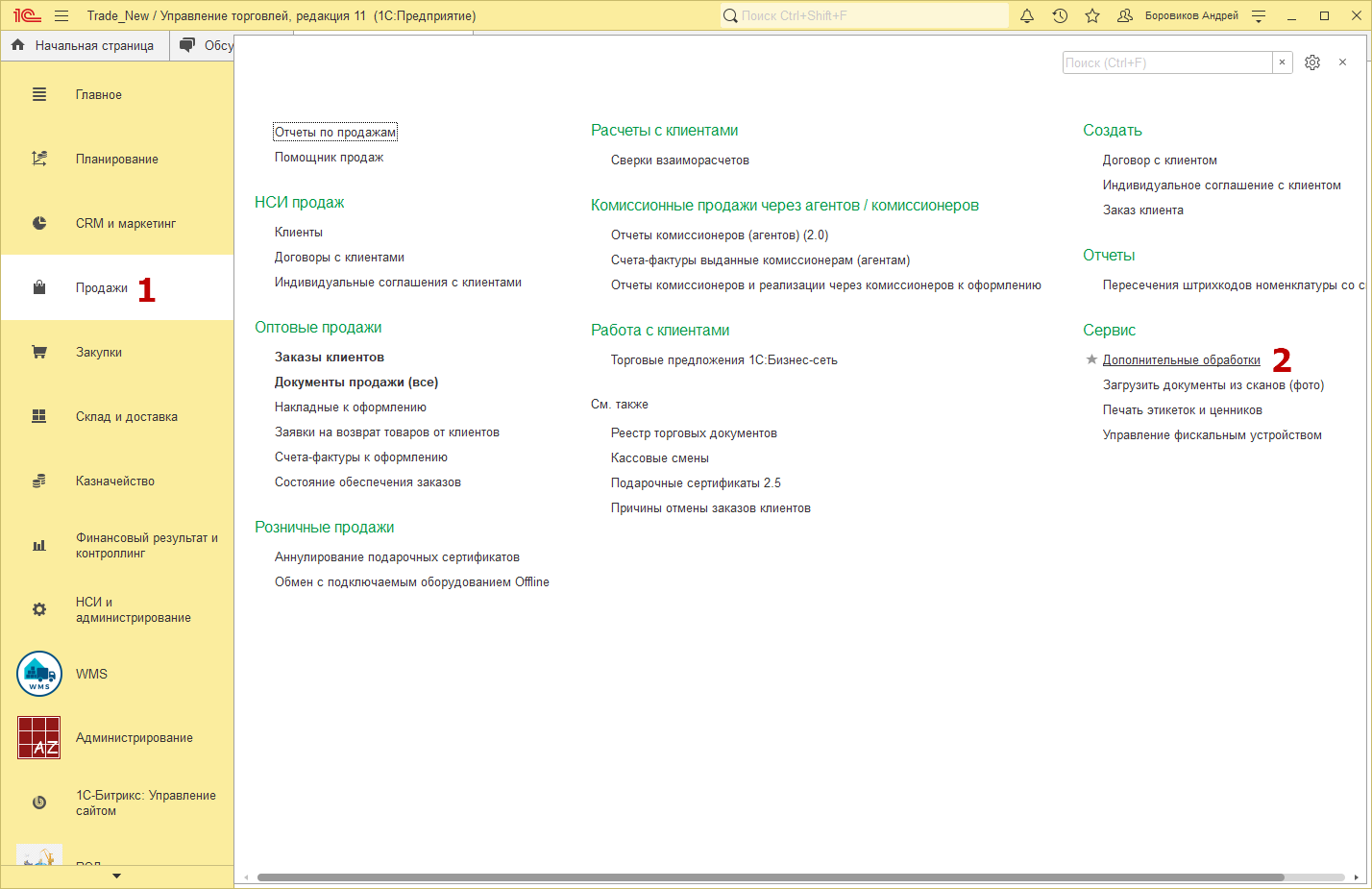Open the hamburger main menu icon

[61, 15]
